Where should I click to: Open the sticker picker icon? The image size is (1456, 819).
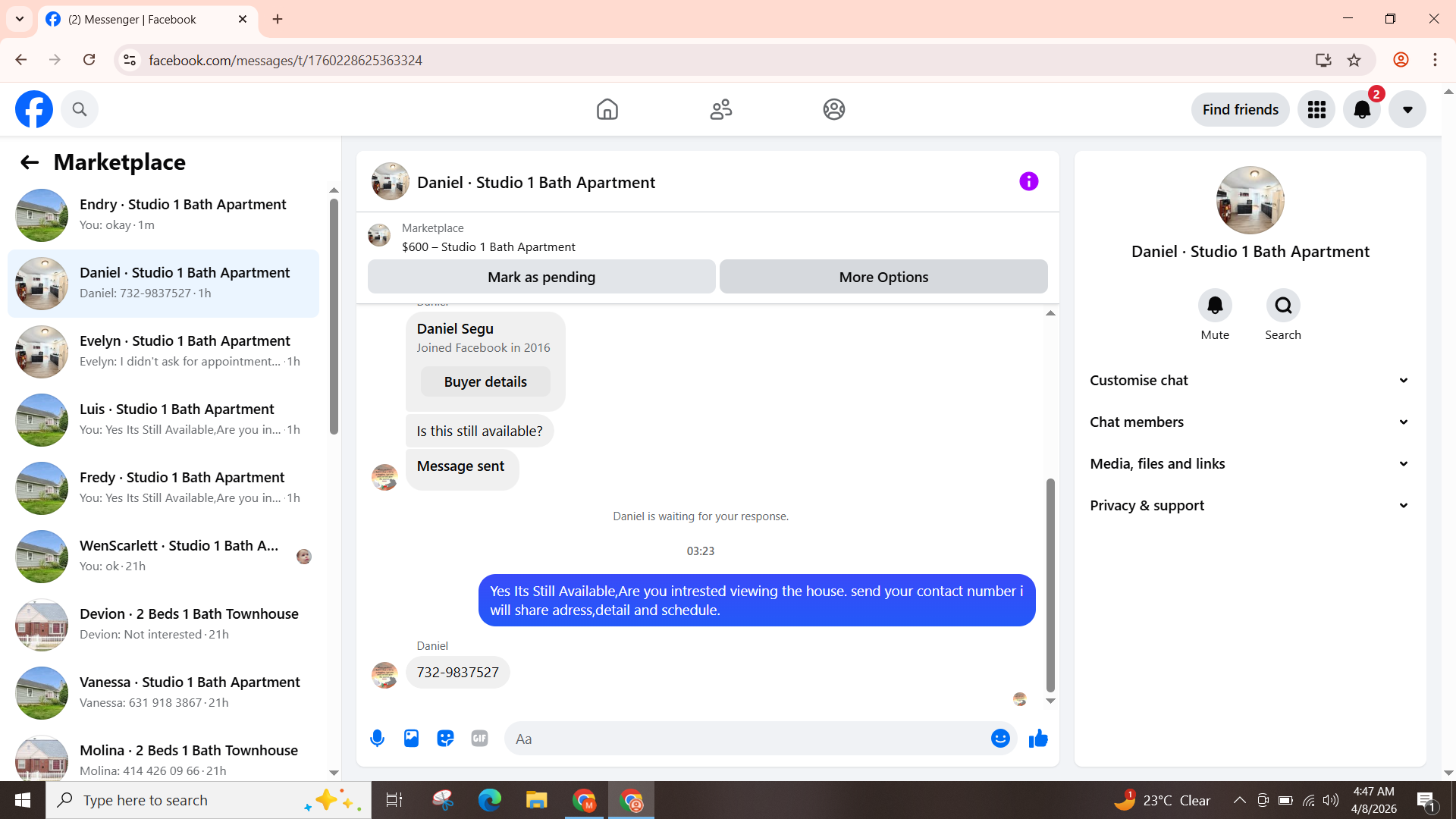[445, 739]
